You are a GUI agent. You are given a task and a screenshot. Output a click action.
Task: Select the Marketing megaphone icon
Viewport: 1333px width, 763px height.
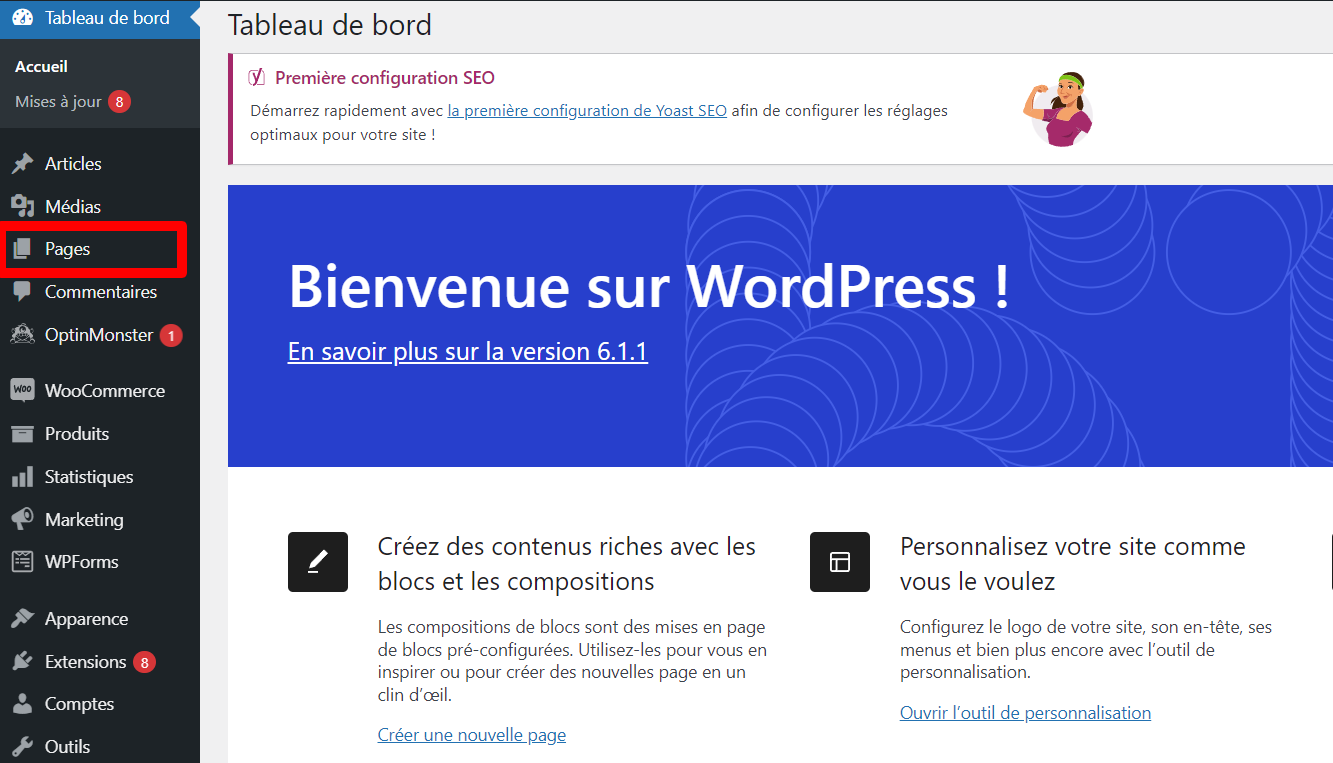pyautogui.click(x=24, y=519)
